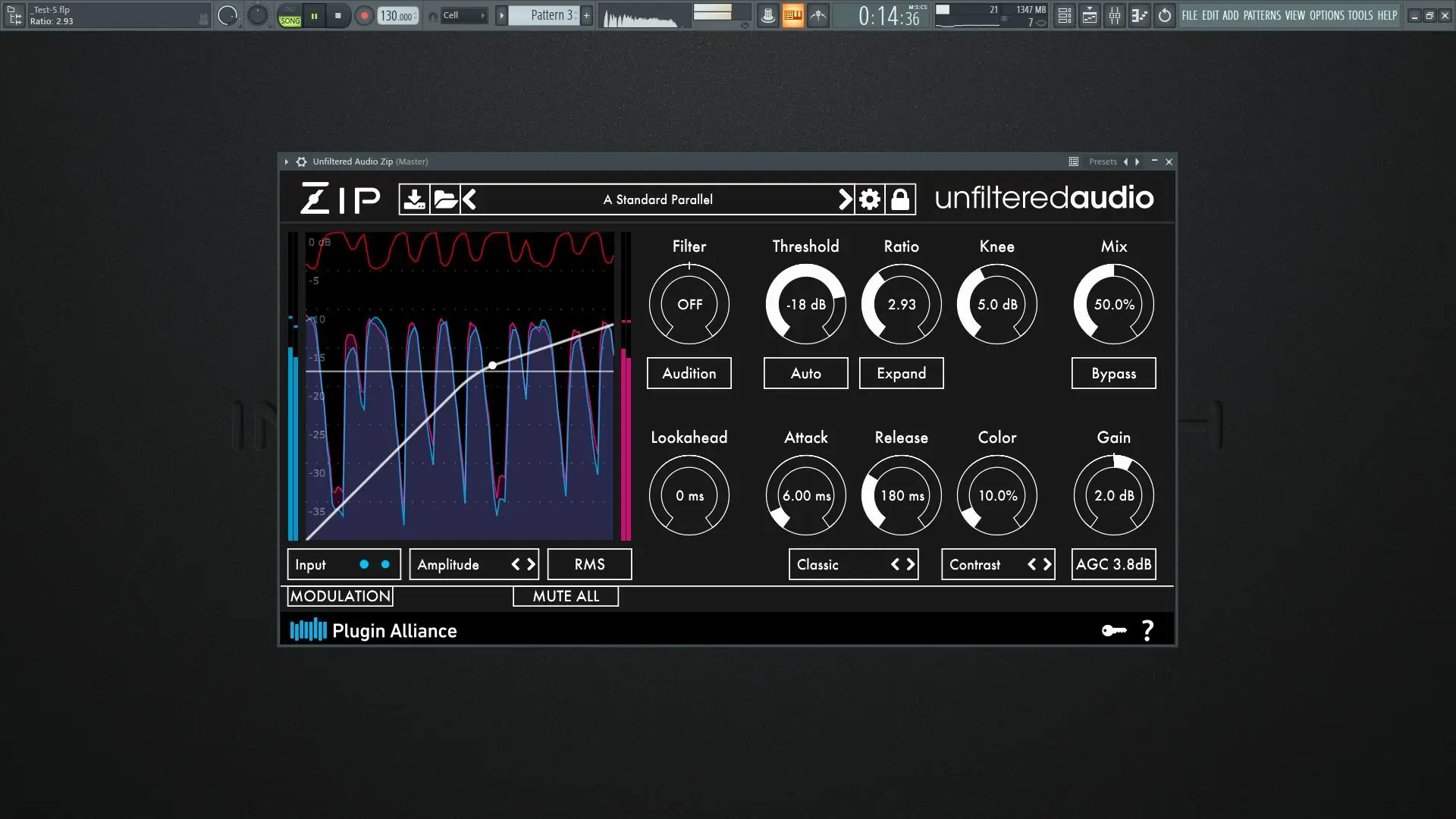Advance to the next preset with the right arrow
The image size is (1456, 819).
pyautogui.click(x=845, y=199)
